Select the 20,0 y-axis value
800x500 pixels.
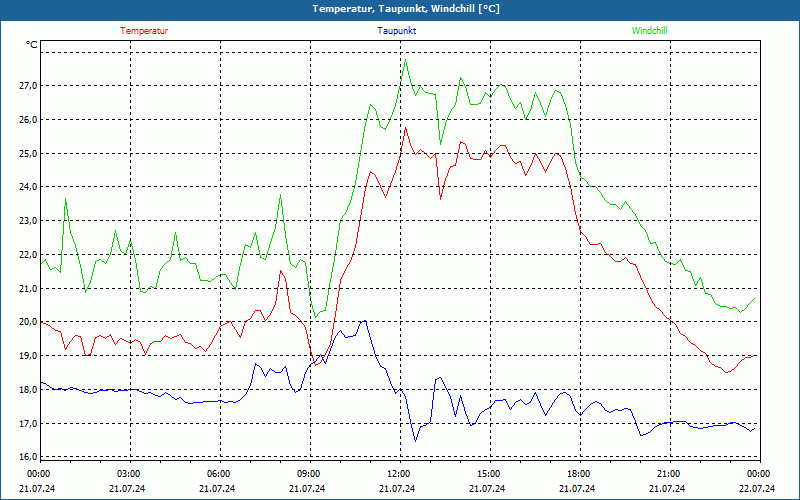[26, 322]
